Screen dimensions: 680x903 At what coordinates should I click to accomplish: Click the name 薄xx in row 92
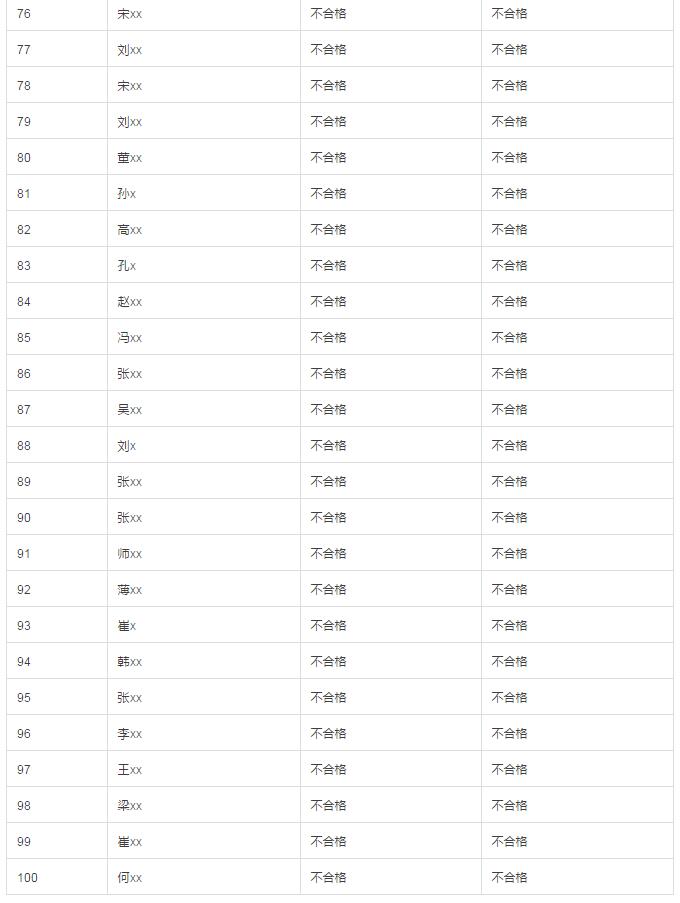coord(130,590)
